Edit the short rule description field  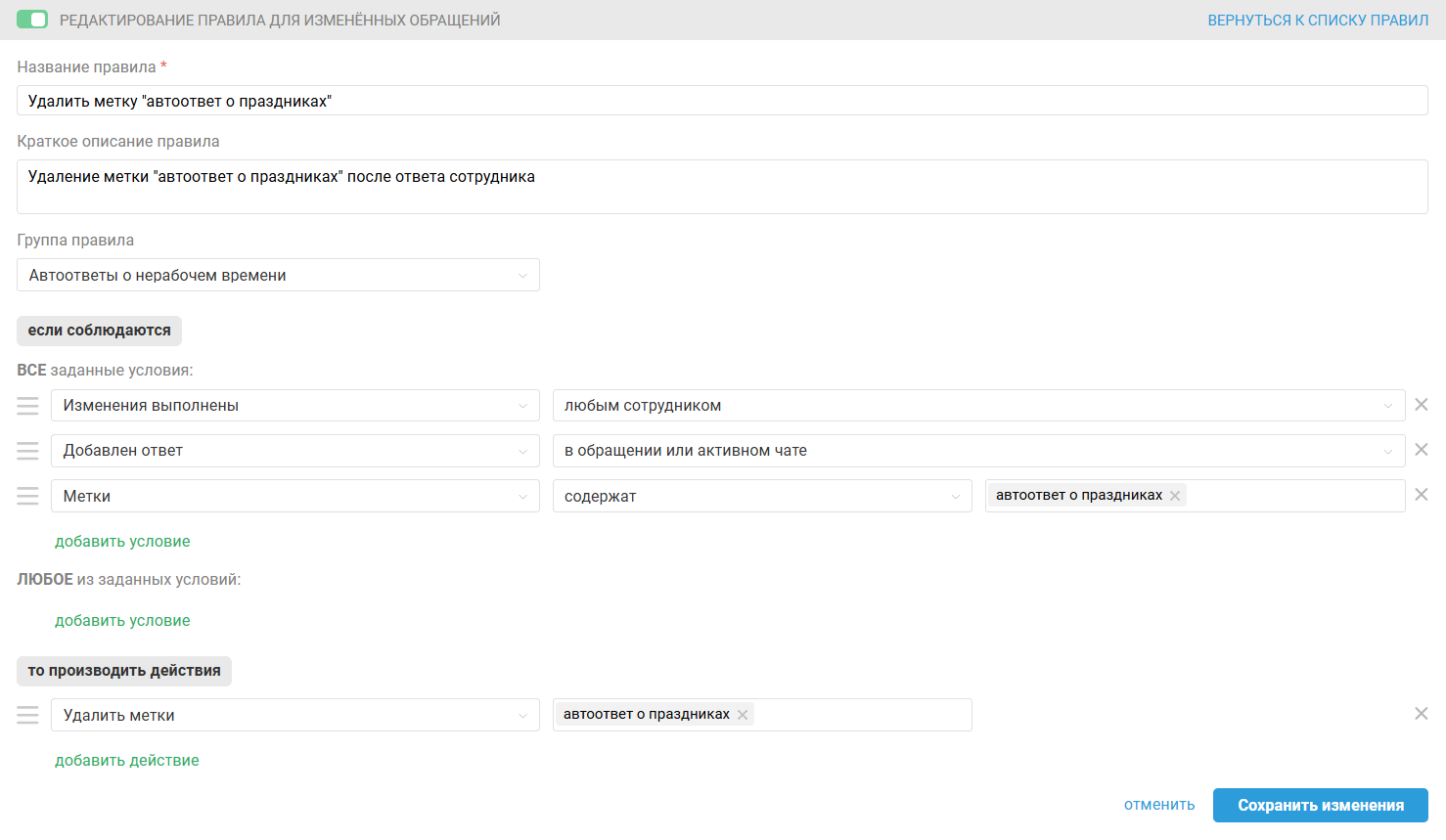pos(722,187)
